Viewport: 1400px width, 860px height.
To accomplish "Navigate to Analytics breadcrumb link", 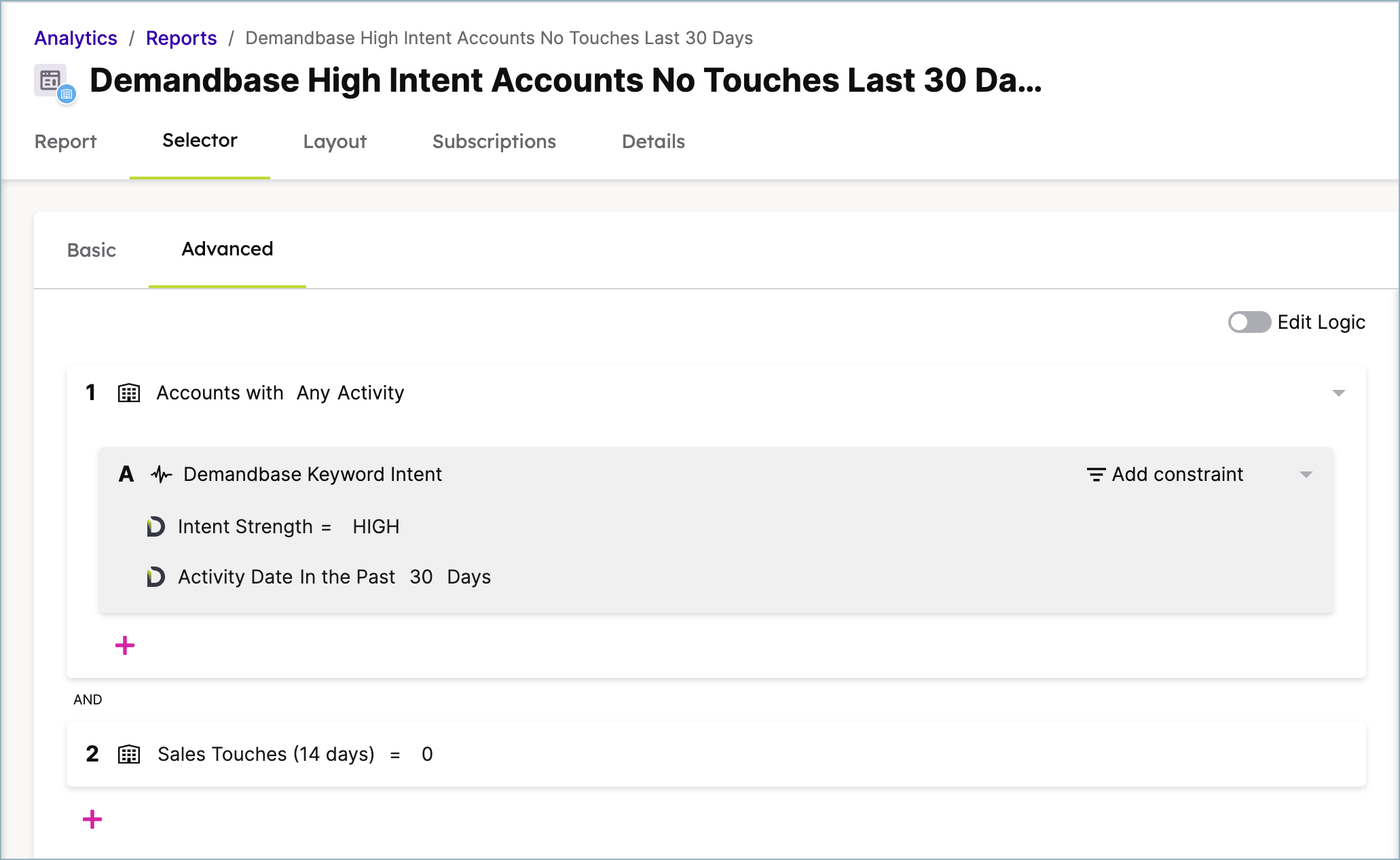I will [x=76, y=38].
